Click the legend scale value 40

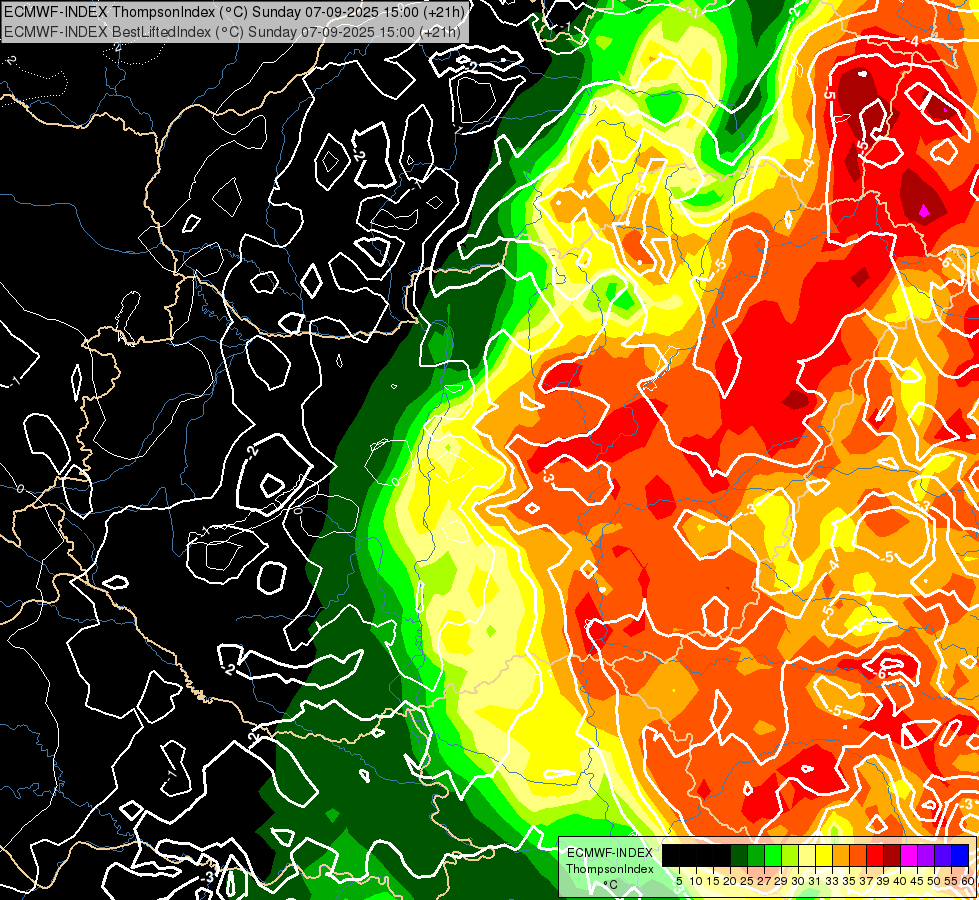click(x=900, y=881)
